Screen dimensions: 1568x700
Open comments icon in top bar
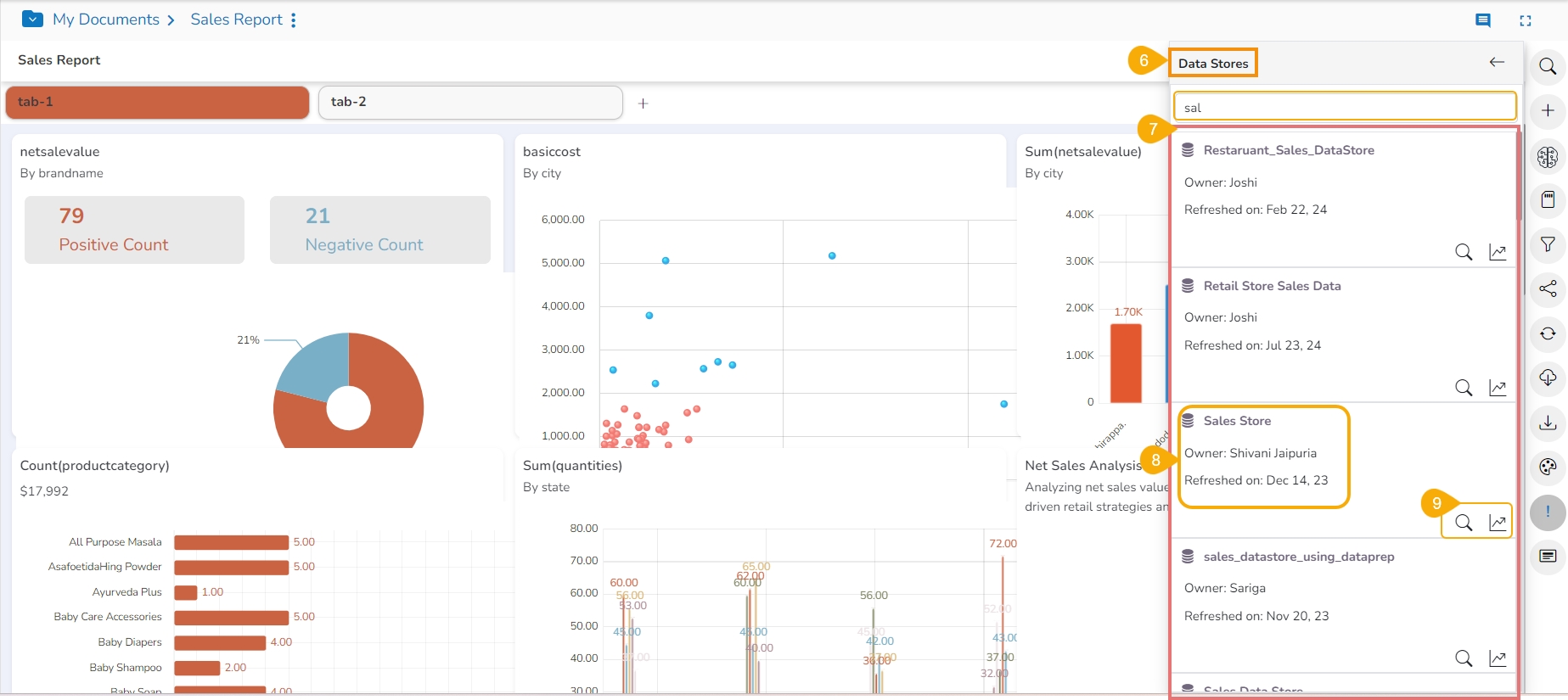click(x=1483, y=20)
